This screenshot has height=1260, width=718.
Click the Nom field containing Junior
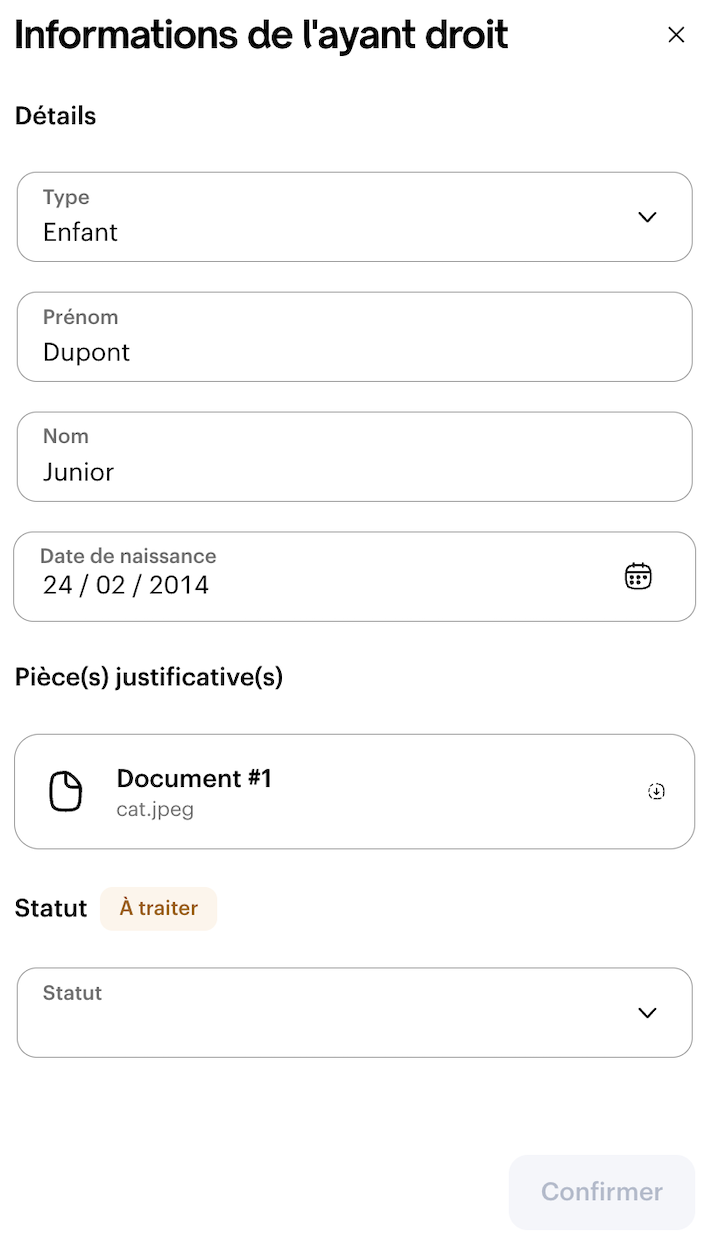pos(354,457)
